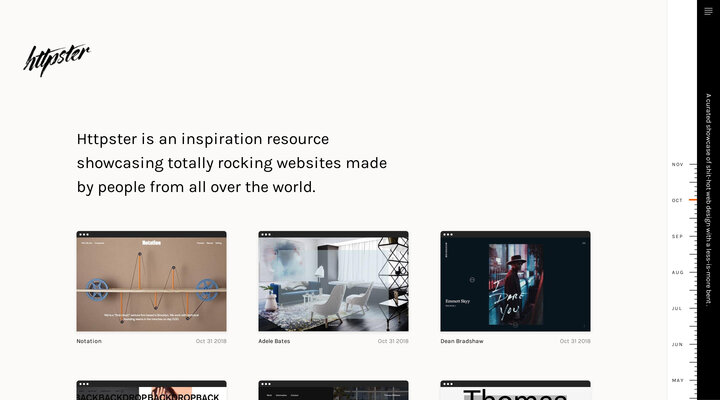Open the Dean Bradshaw website thumbnail

coord(515,284)
